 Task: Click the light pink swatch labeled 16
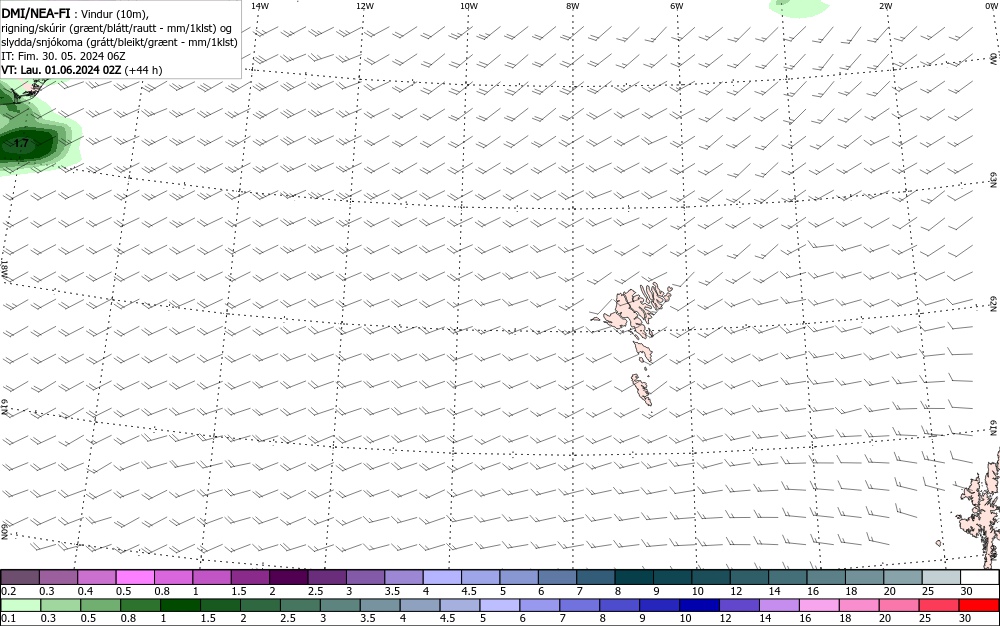(819, 605)
